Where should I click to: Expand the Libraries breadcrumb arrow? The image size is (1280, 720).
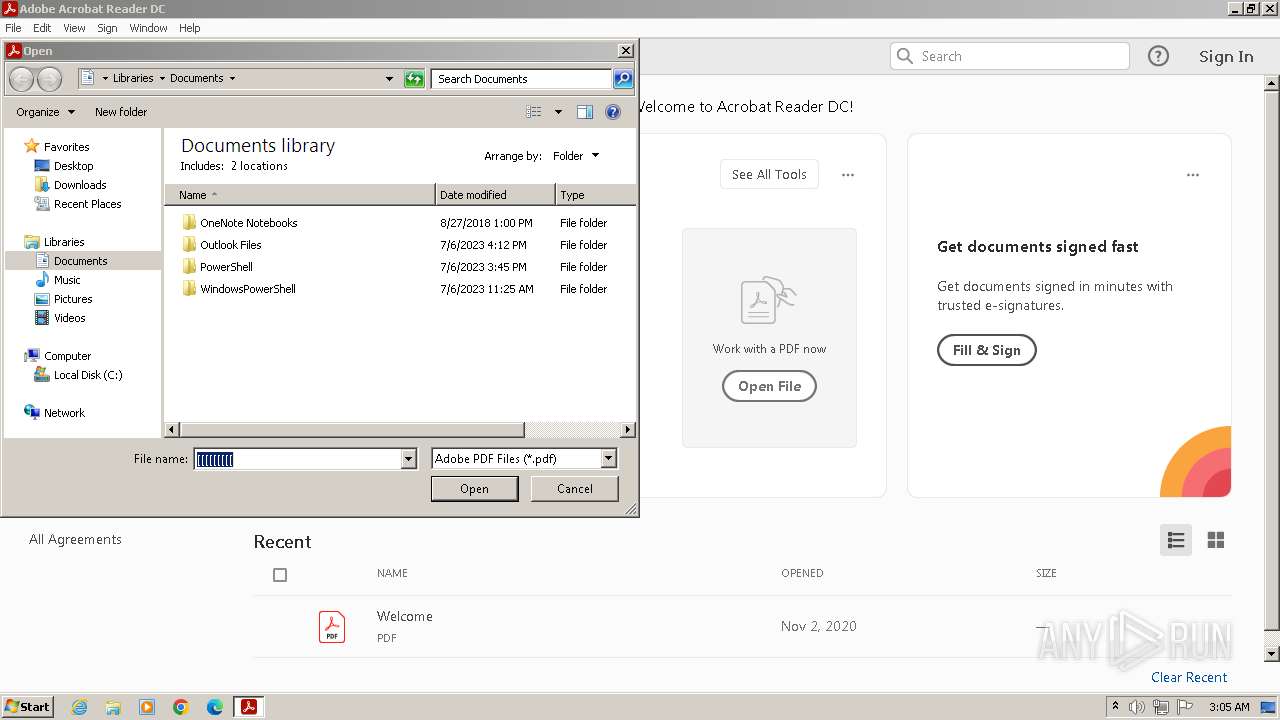pyautogui.click(x=162, y=78)
